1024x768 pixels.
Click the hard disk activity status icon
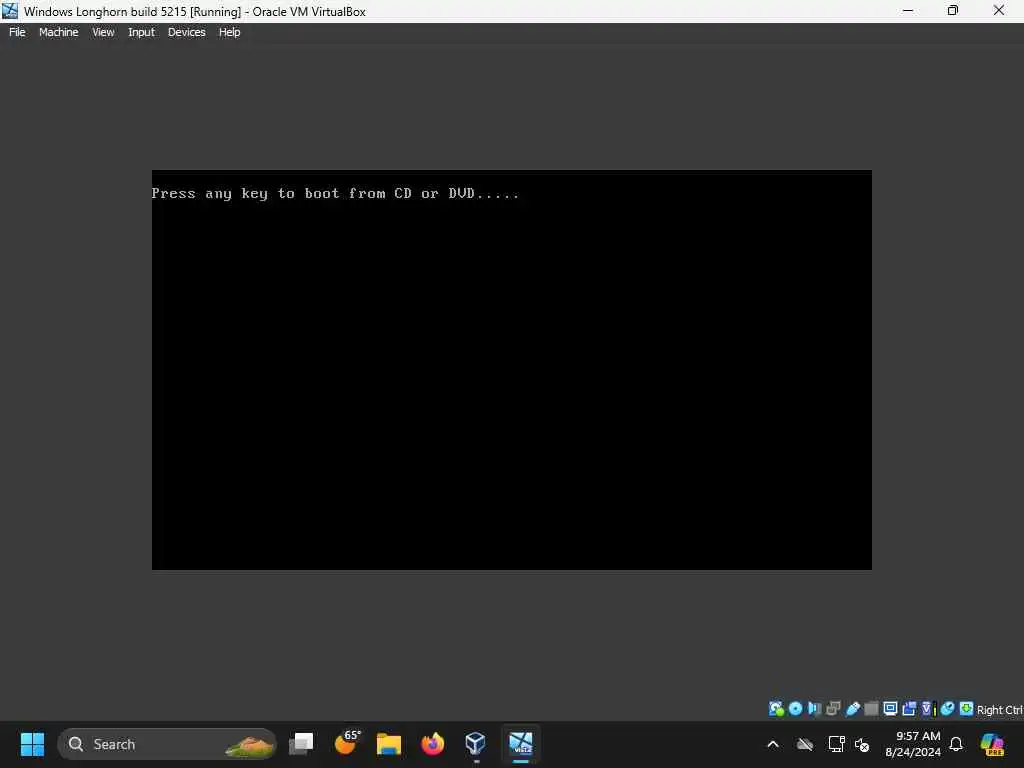776,709
